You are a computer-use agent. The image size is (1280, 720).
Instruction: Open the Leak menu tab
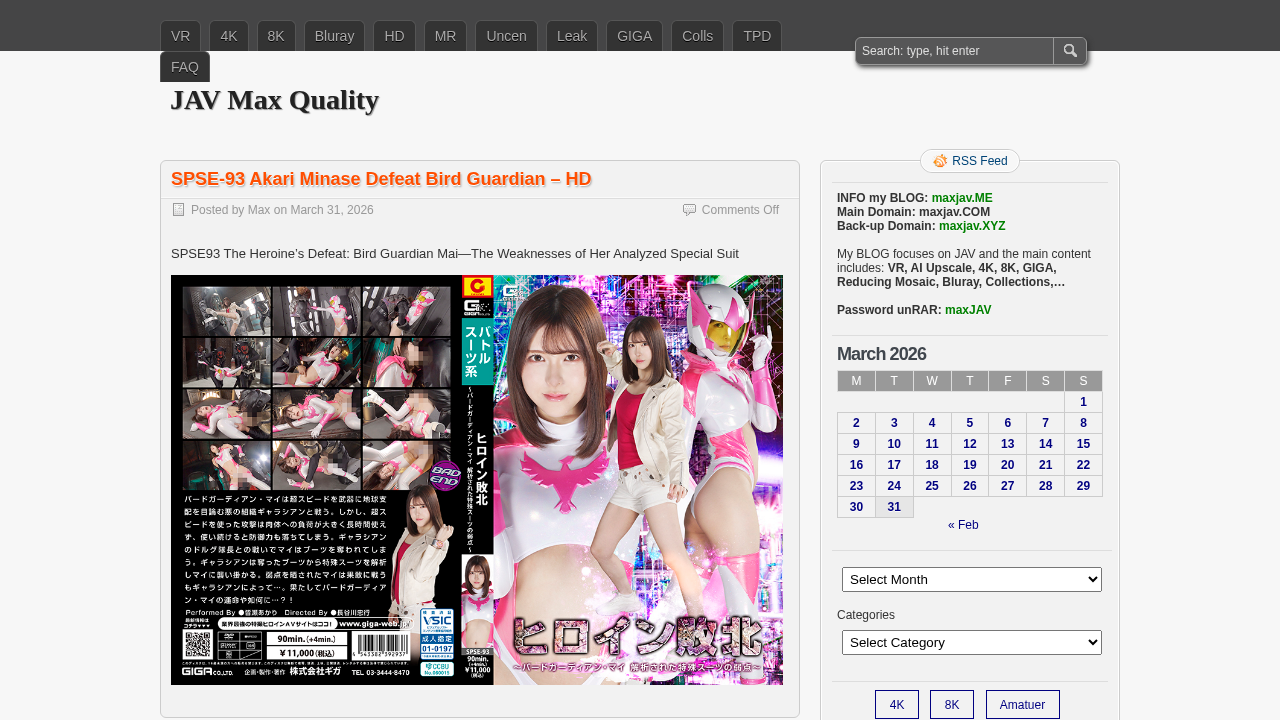click(x=572, y=36)
